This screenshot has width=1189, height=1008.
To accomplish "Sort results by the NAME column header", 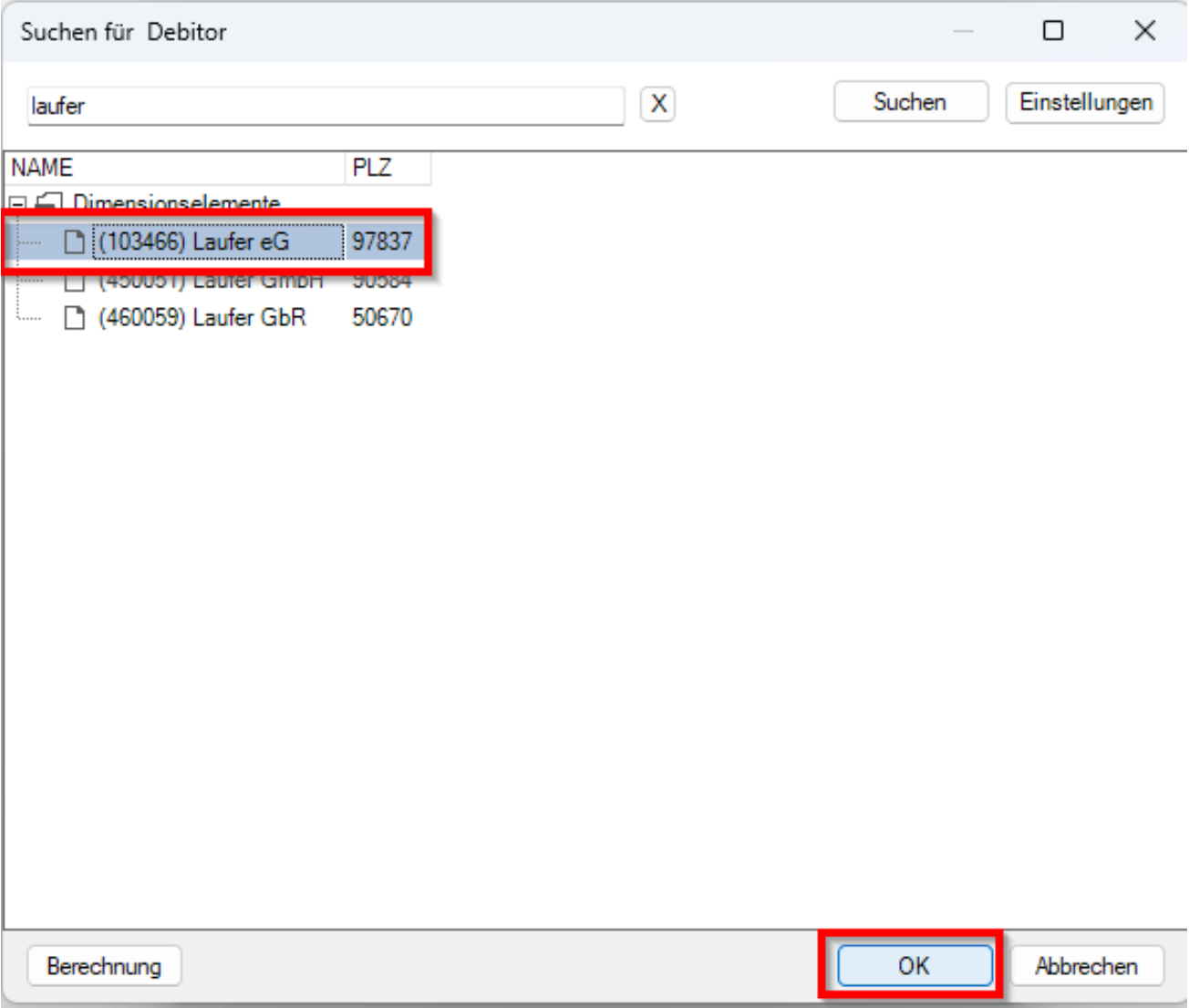I will [x=176, y=168].
